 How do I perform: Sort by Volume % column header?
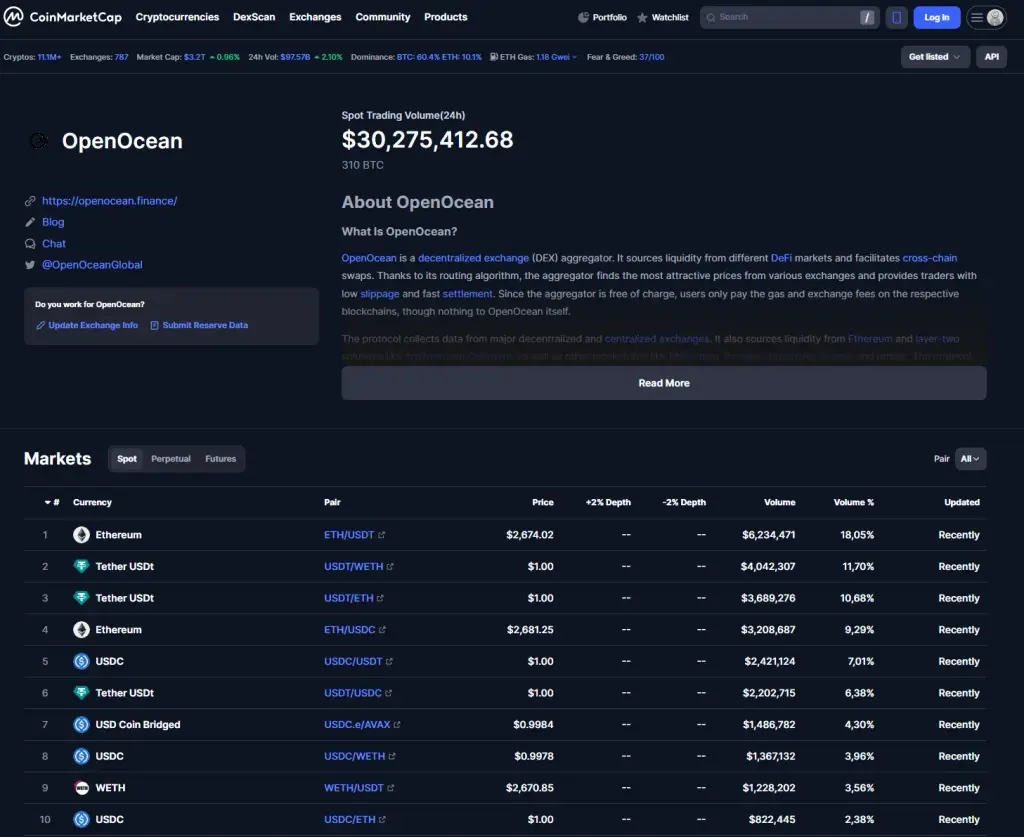point(854,502)
